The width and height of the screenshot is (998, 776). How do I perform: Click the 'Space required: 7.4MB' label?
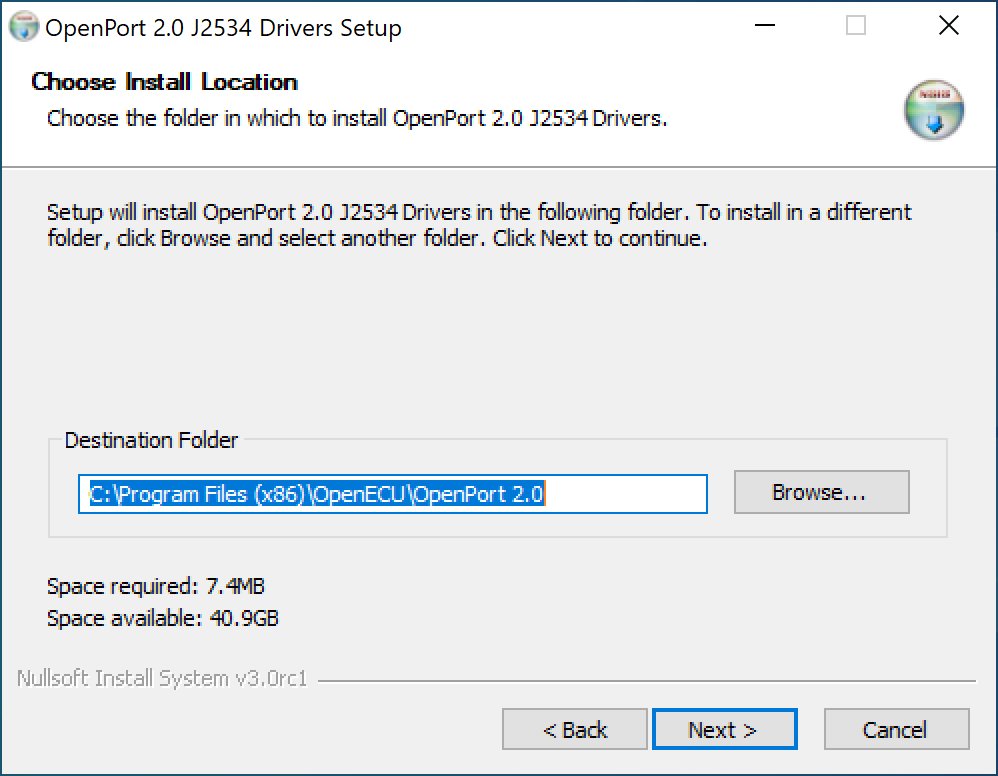coord(156,586)
